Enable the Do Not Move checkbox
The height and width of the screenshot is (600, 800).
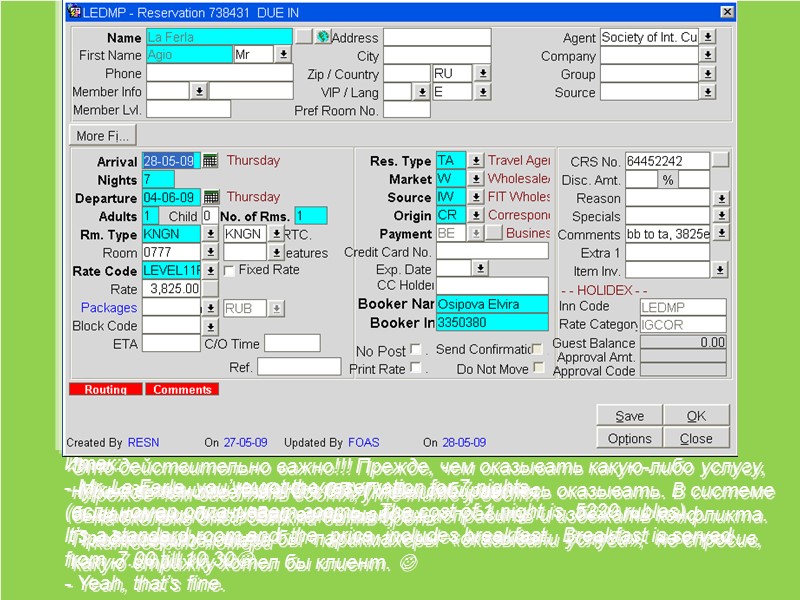click(x=538, y=367)
